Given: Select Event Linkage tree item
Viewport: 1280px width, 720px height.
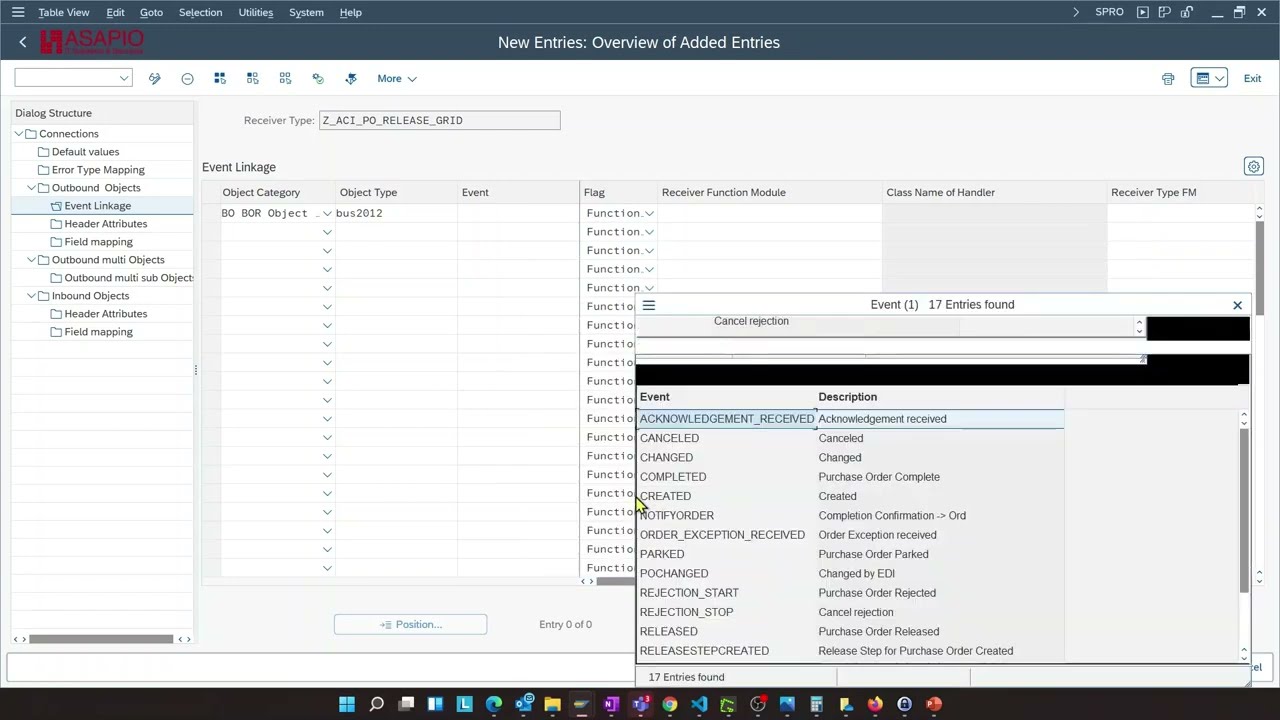Looking at the screenshot, I should pos(97,206).
